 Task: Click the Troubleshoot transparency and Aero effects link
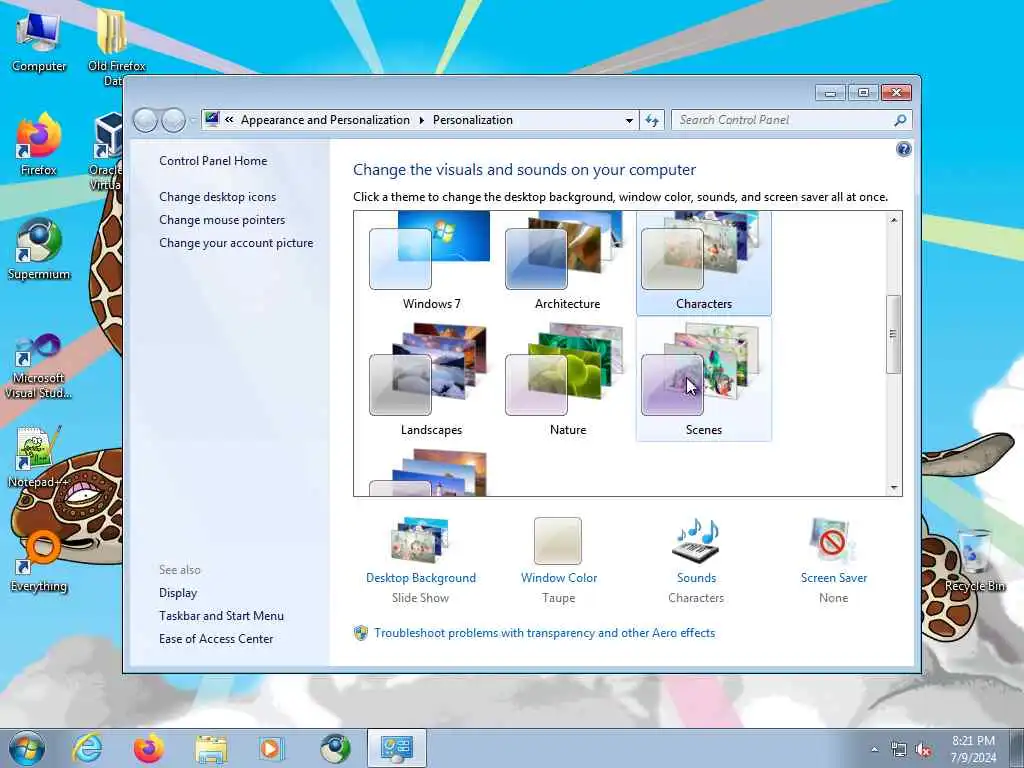[x=544, y=633]
